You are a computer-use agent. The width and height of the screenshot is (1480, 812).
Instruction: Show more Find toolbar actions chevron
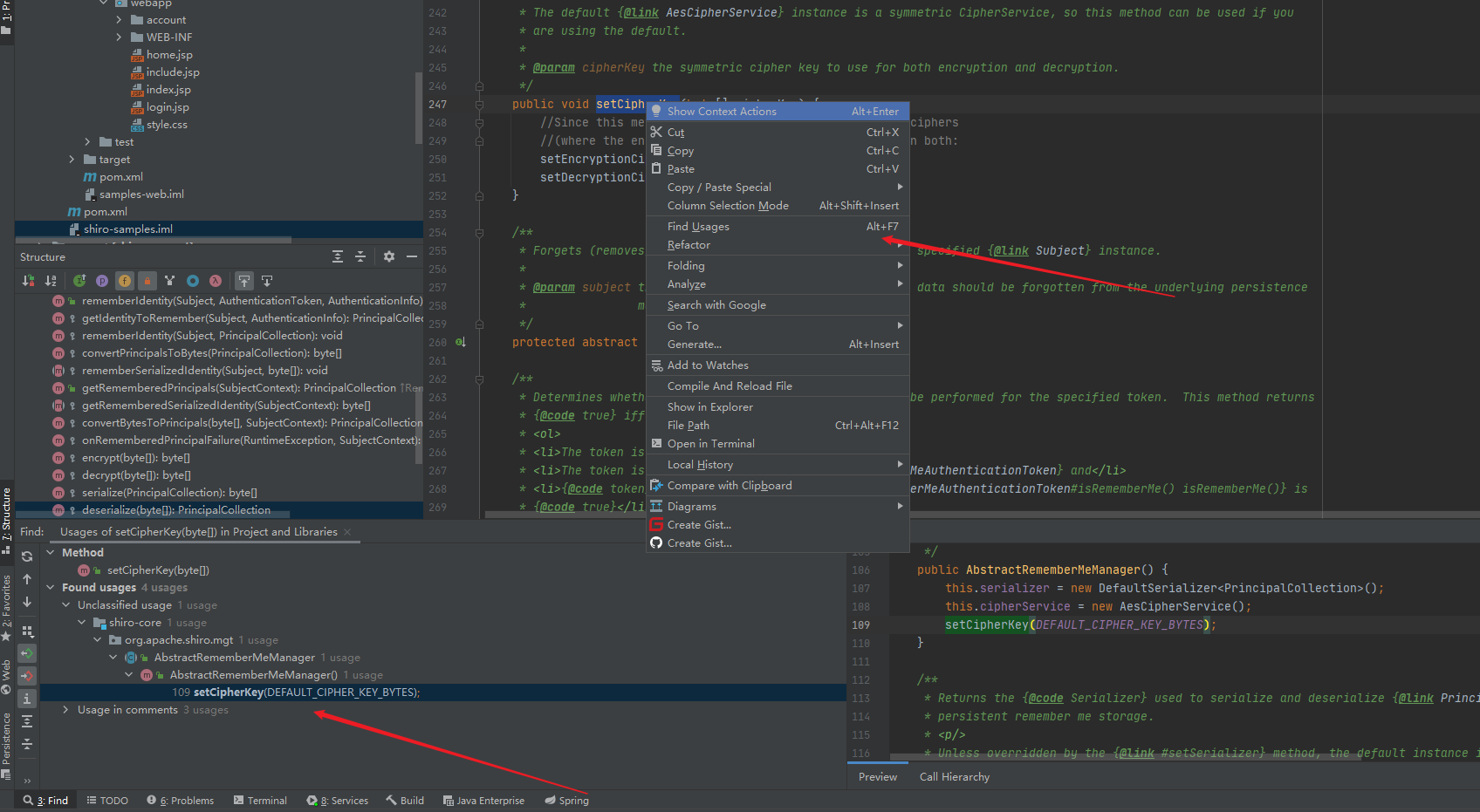(27, 781)
